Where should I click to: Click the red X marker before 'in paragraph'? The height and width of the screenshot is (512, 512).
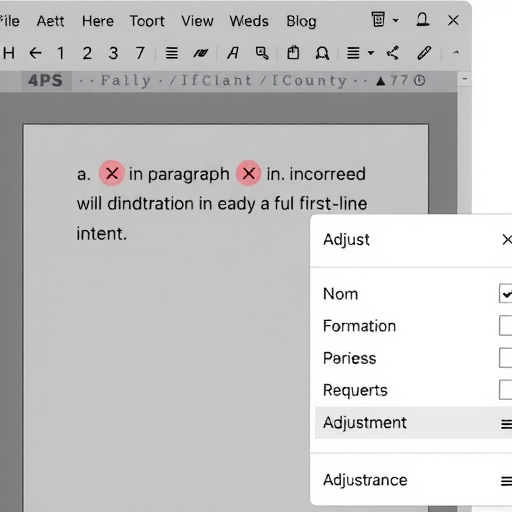112,173
